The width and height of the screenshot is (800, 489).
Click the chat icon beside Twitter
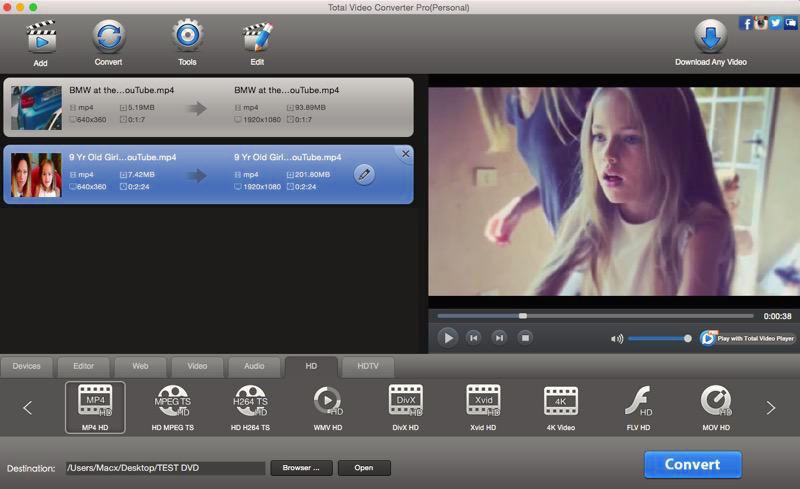(790, 23)
